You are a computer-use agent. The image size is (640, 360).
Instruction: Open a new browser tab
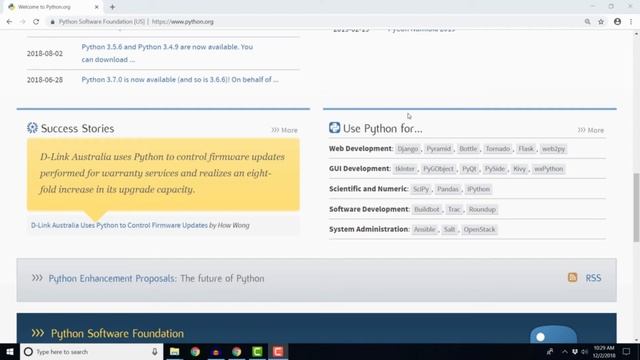click(x=112, y=7)
